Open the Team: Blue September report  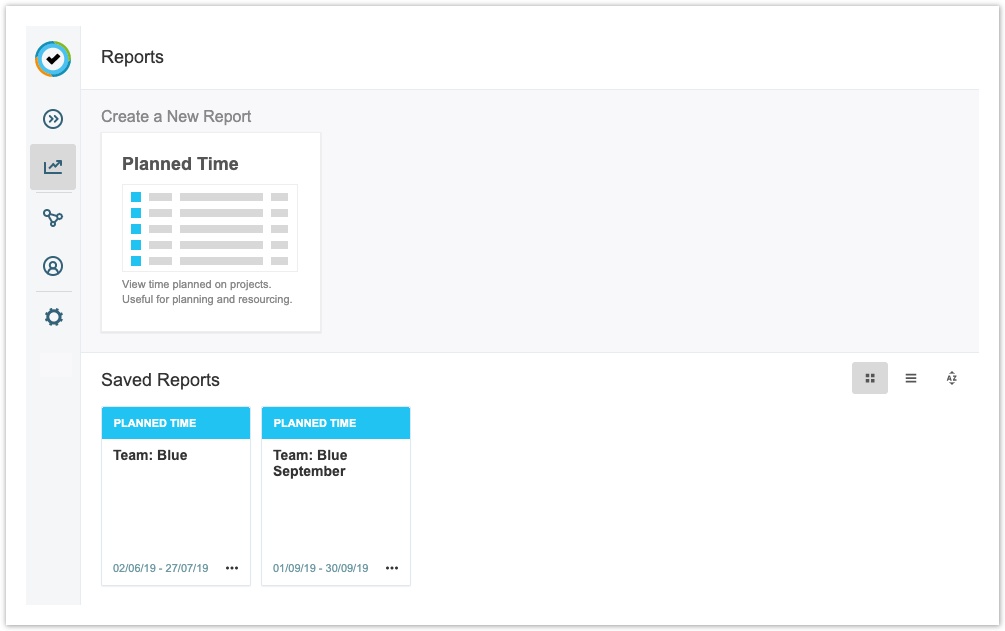pyautogui.click(x=310, y=463)
